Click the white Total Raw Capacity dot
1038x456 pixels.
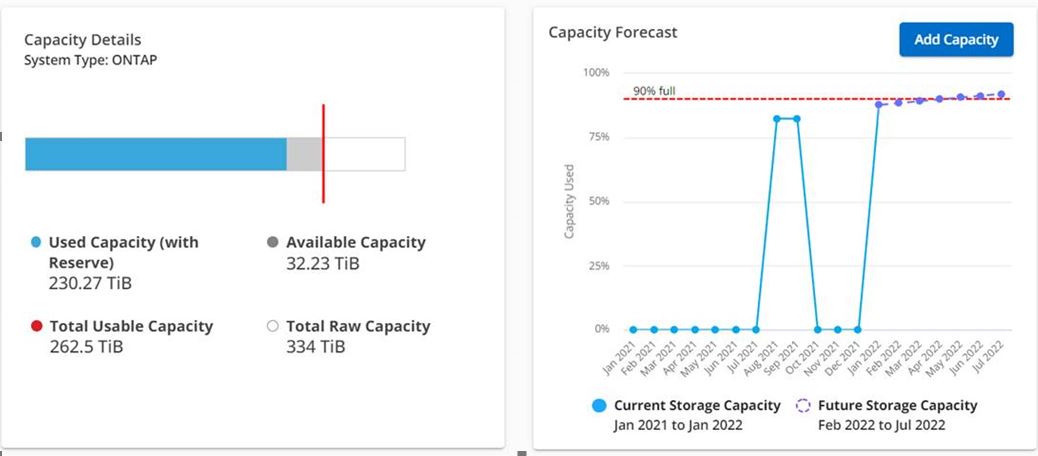click(x=273, y=326)
